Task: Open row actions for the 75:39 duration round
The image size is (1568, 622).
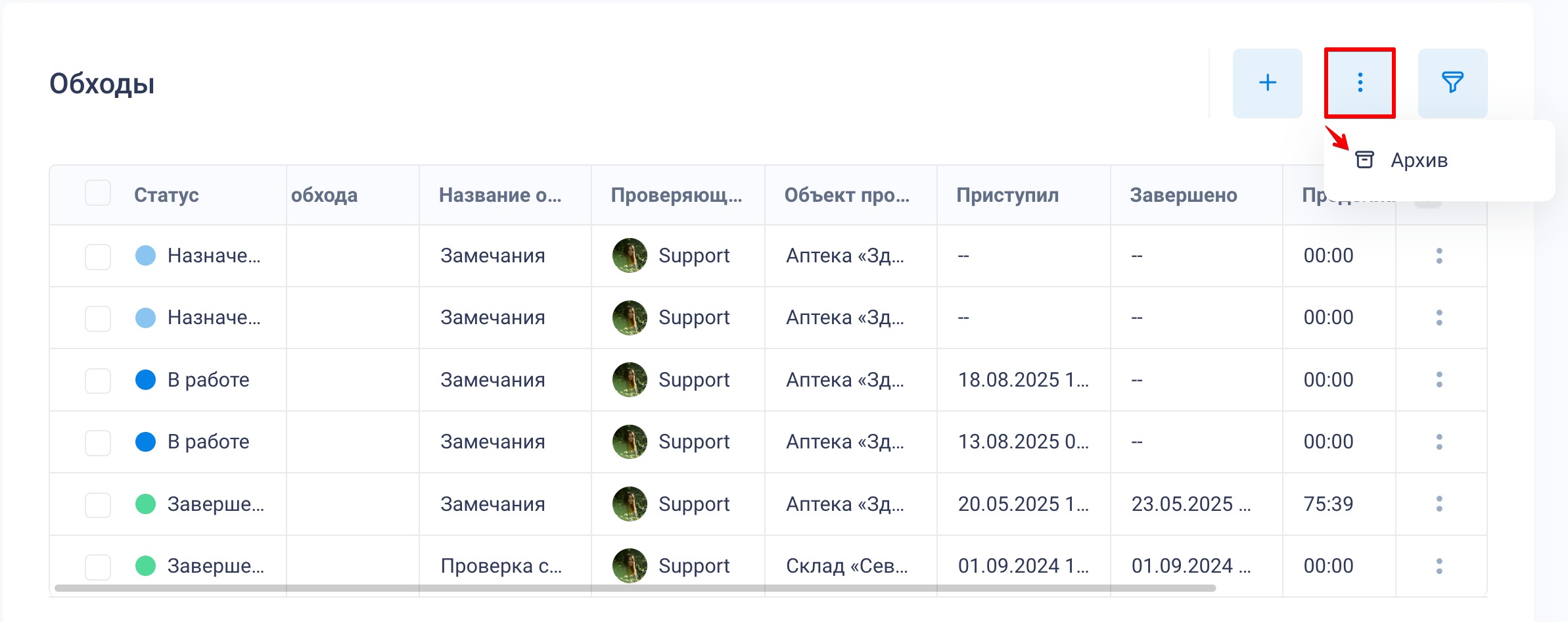Action: 1439,504
